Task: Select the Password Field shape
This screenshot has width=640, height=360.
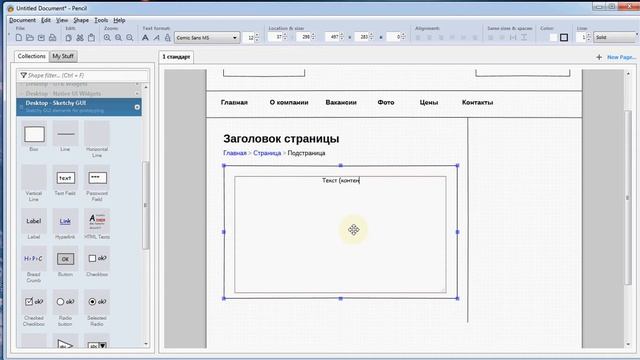Action: pyautogui.click(x=97, y=183)
